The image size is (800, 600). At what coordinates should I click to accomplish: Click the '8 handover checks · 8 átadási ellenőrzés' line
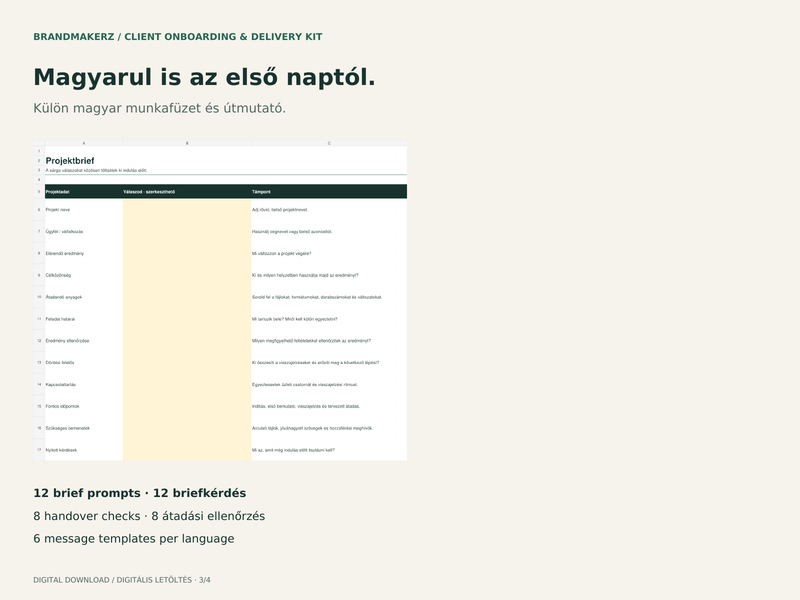[149, 516]
